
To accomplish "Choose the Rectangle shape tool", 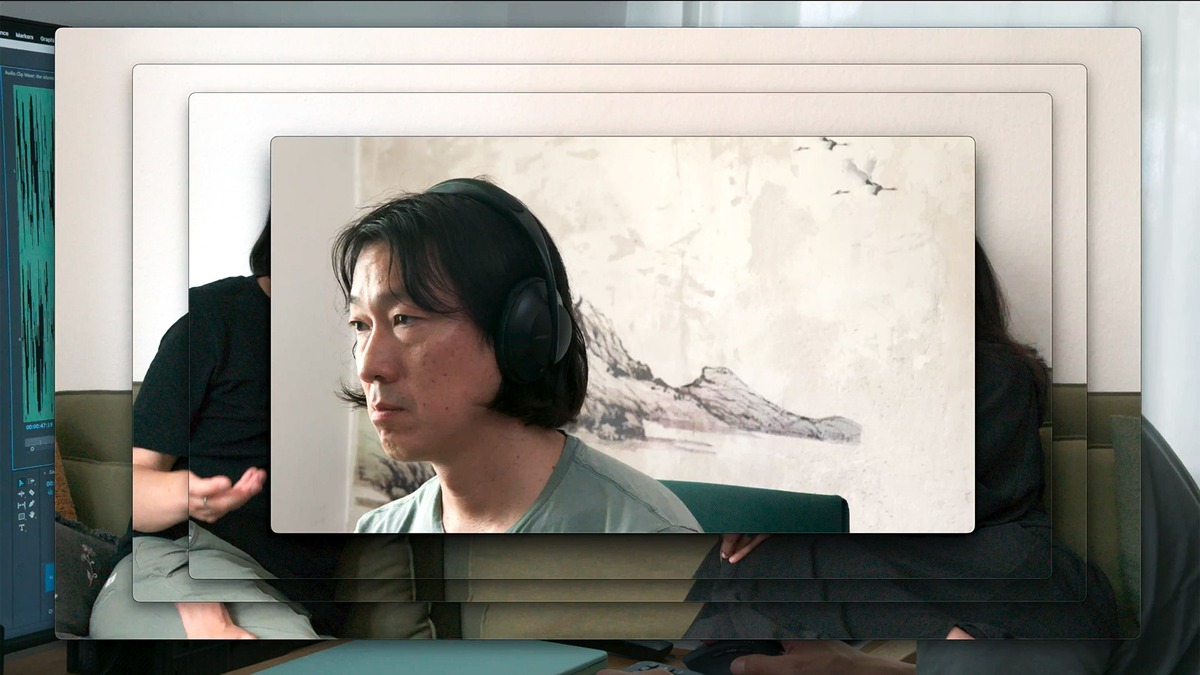I will pyautogui.click(x=21, y=516).
